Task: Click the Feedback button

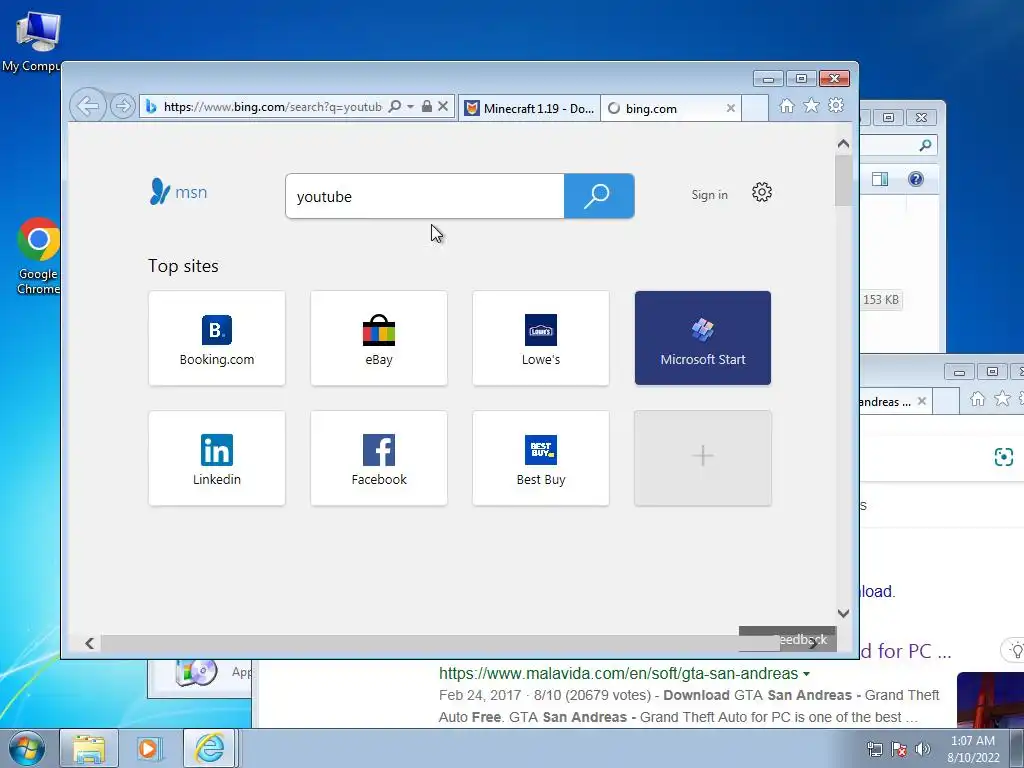Action: [787, 639]
